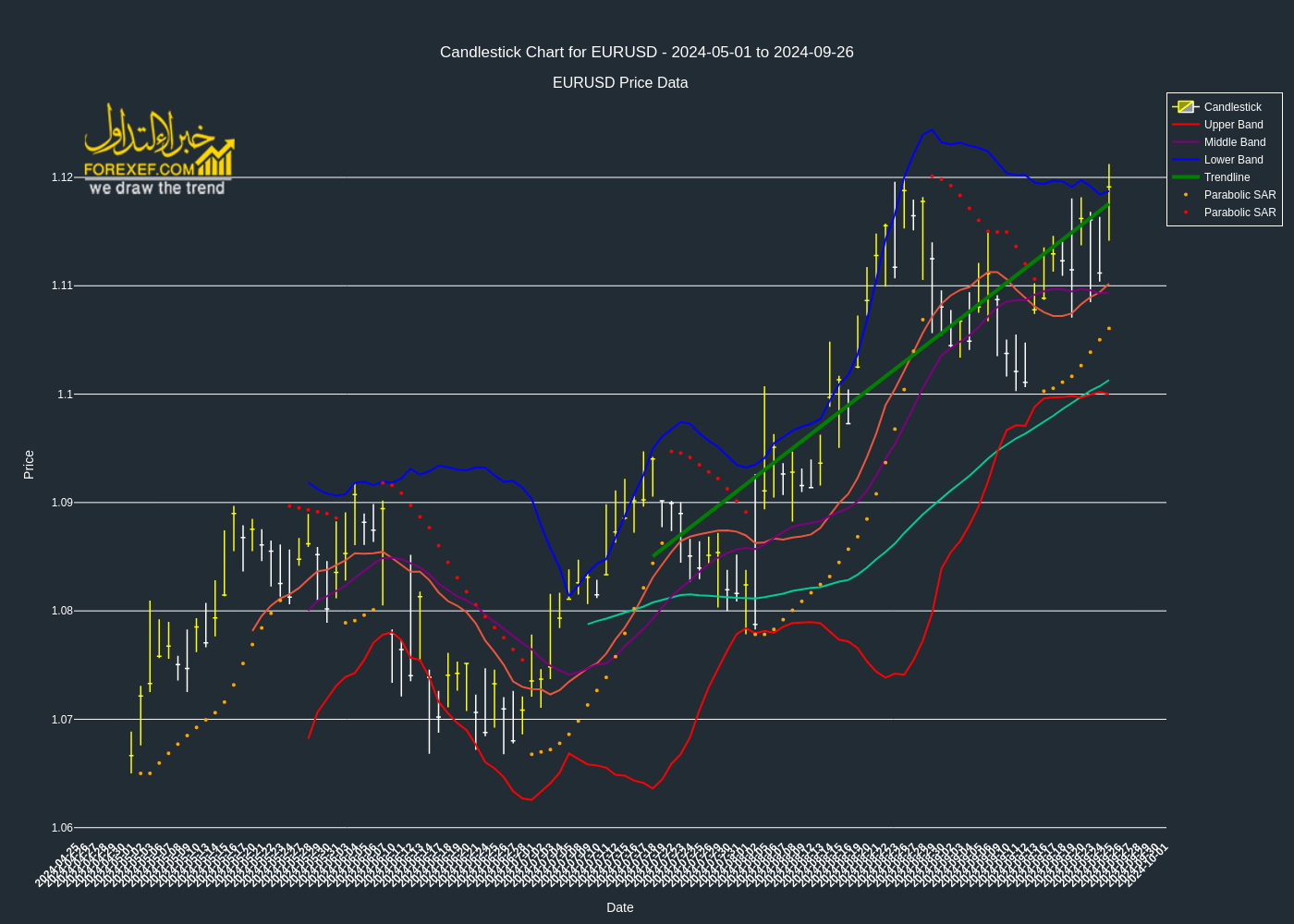Select the 'EURUSD Price Data' subtitle

(620, 83)
